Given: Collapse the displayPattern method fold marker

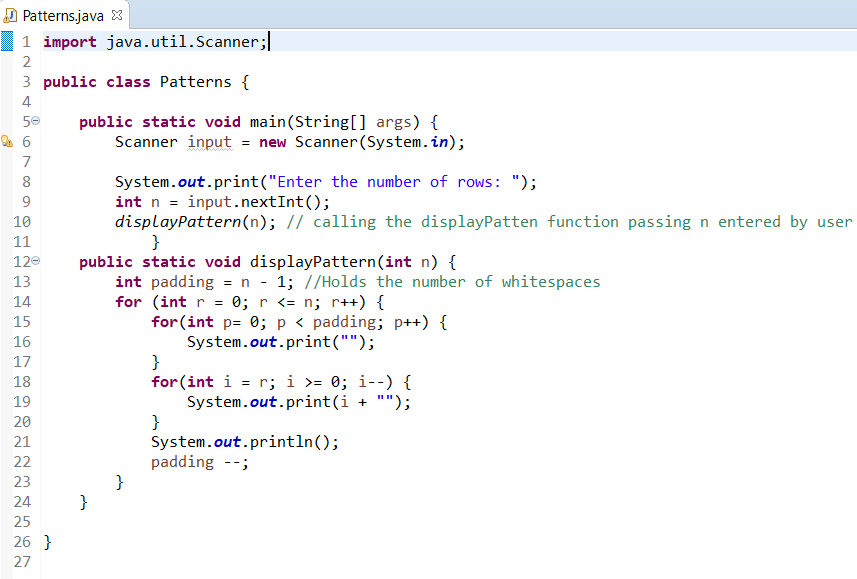Looking at the screenshot, I should click(34, 260).
